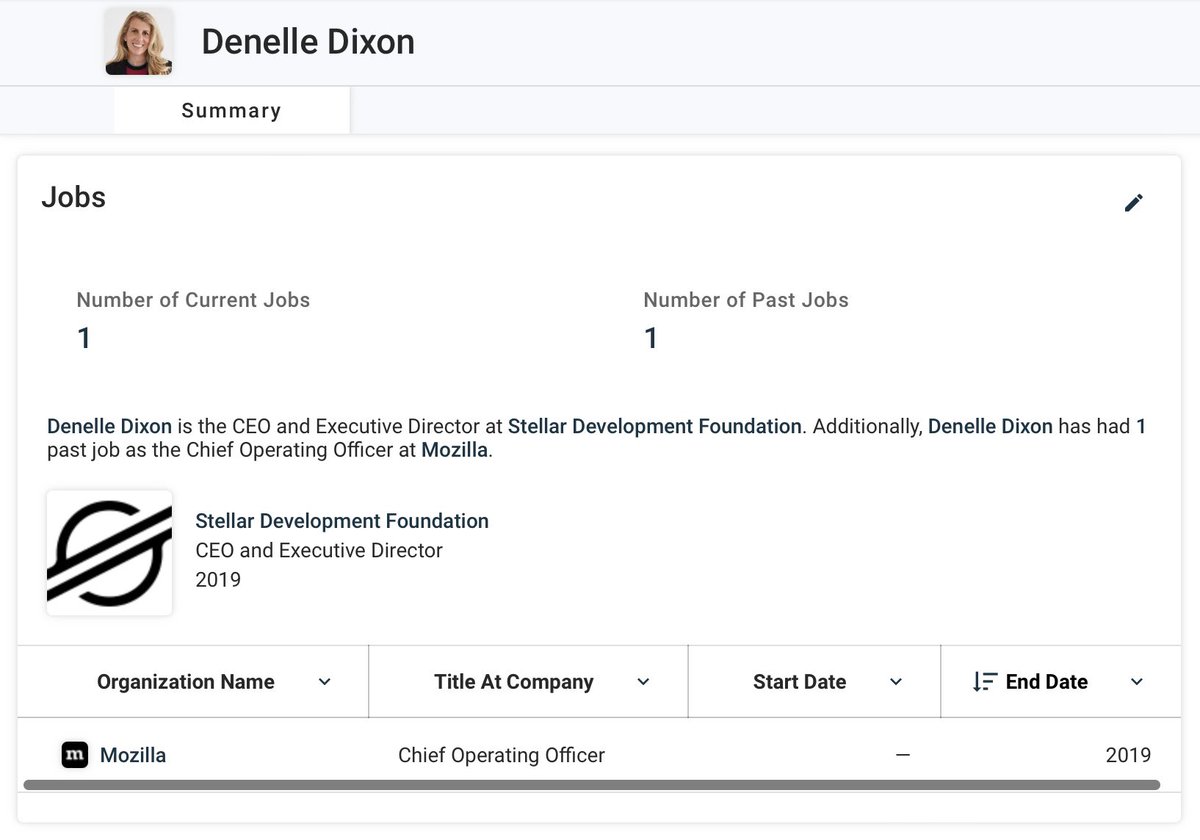Follow the Mozilla link in the description paragraph
The height and width of the screenshot is (840, 1200).
coord(454,450)
